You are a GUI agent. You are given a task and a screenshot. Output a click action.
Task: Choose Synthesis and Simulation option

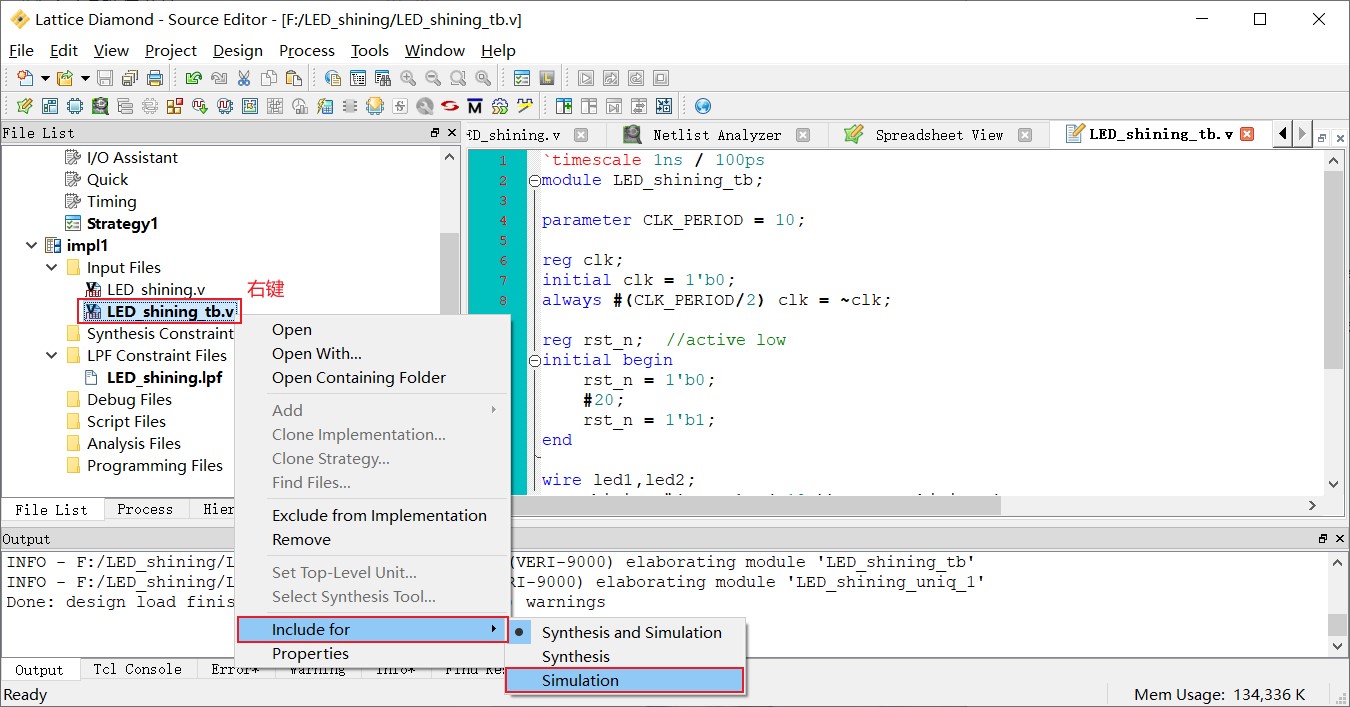631,633
